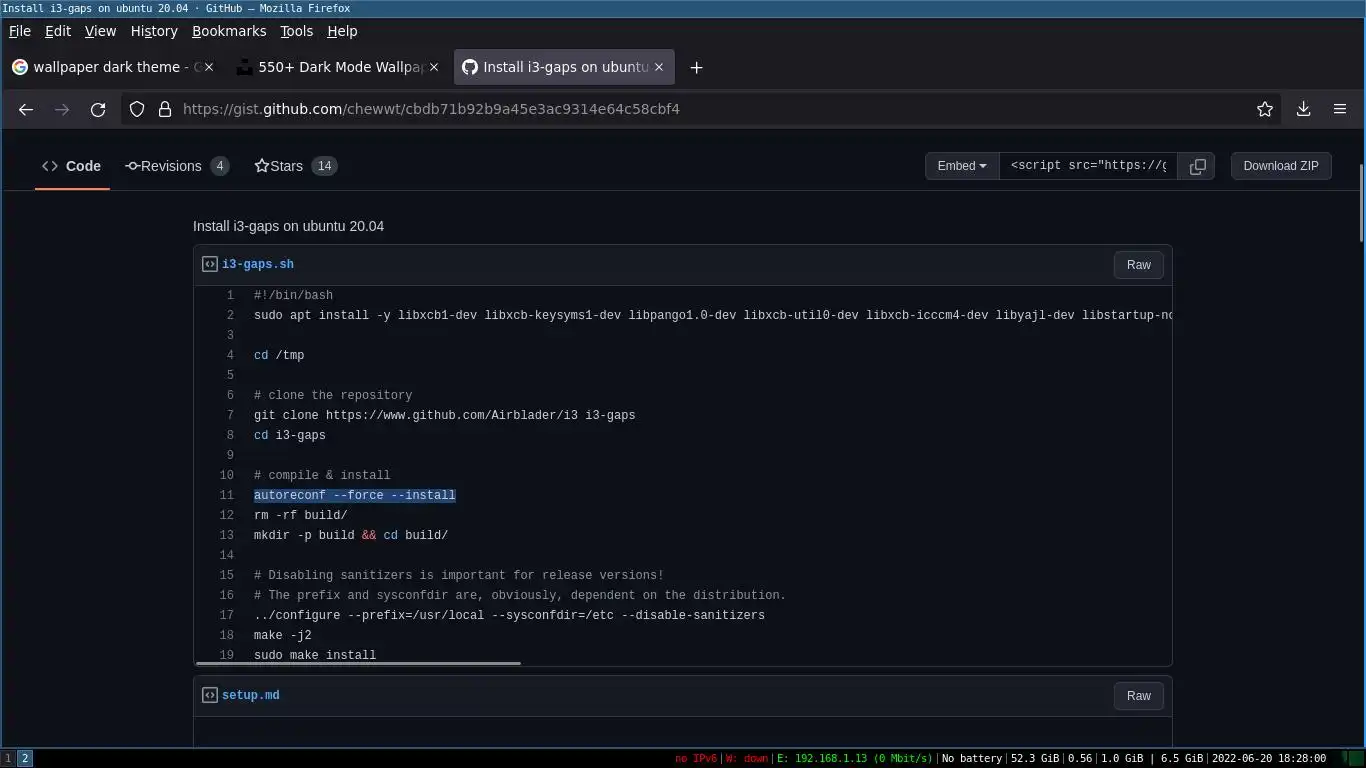1366x768 pixels.
Task: Switch to i3 workspace 2
Action: (x=25, y=759)
